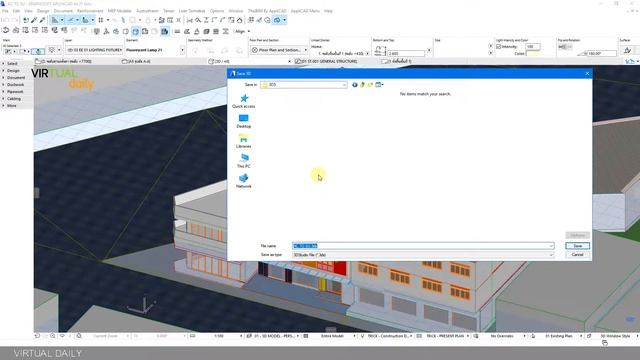Viewport: 640px width, 360px height.
Task: Create new folder in Save dialog
Action: tap(370, 84)
